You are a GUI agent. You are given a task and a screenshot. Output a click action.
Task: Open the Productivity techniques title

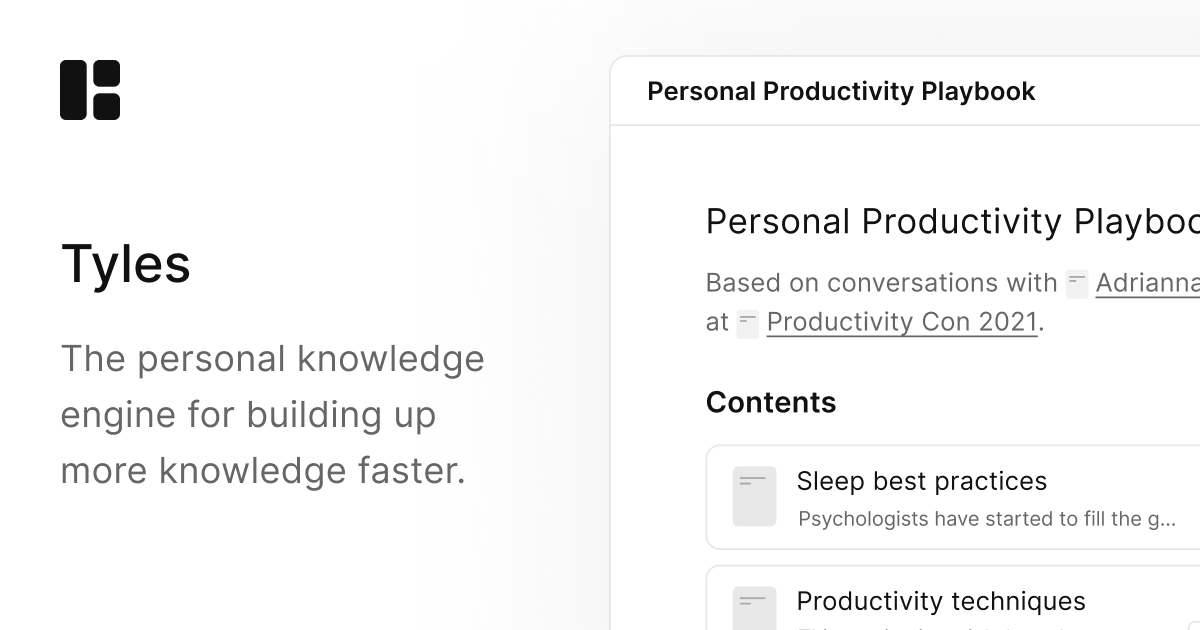tap(940, 601)
